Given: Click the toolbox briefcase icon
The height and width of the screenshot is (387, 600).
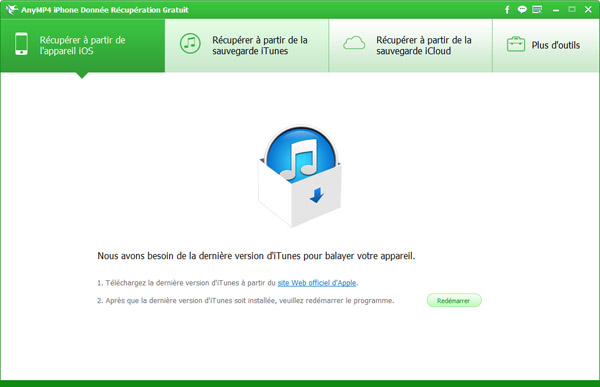Looking at the screenshot, I should (x=516, y=44).
